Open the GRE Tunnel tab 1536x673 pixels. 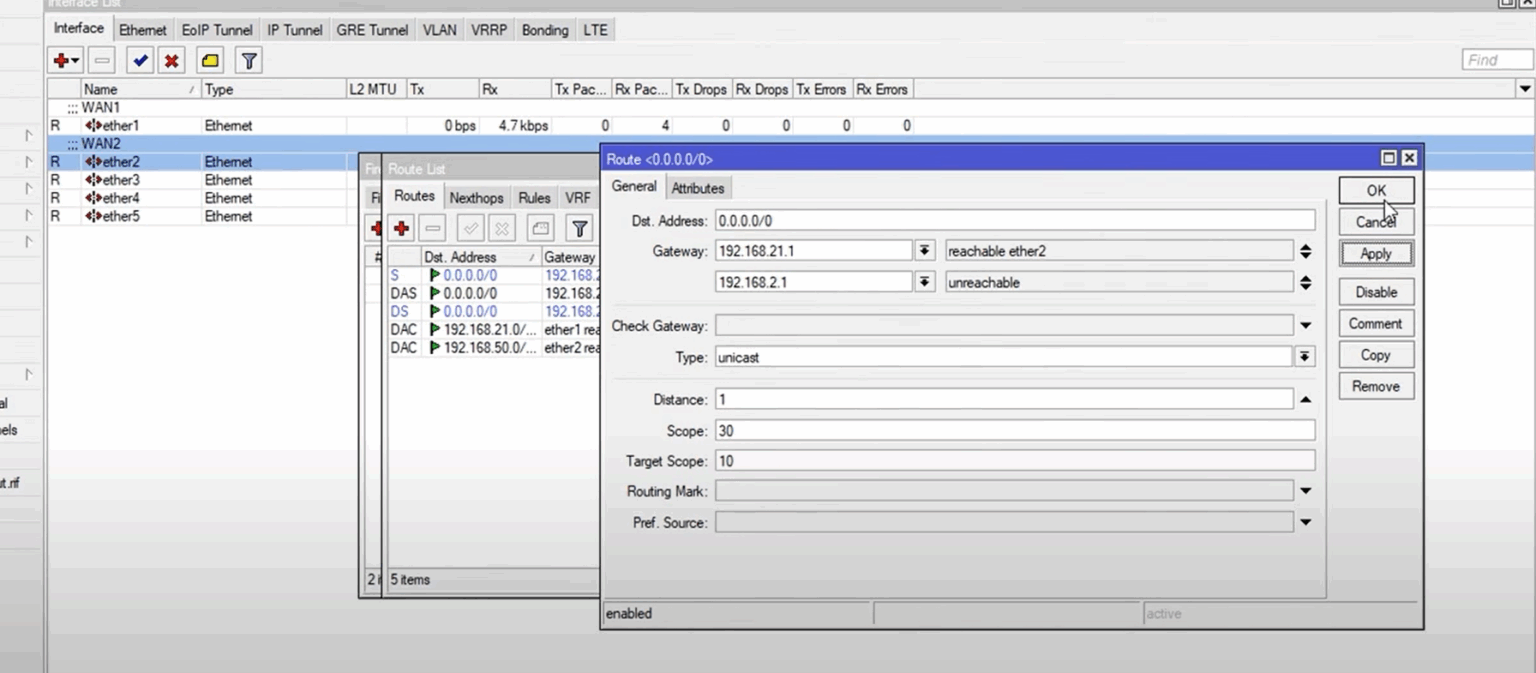(372, 30)
